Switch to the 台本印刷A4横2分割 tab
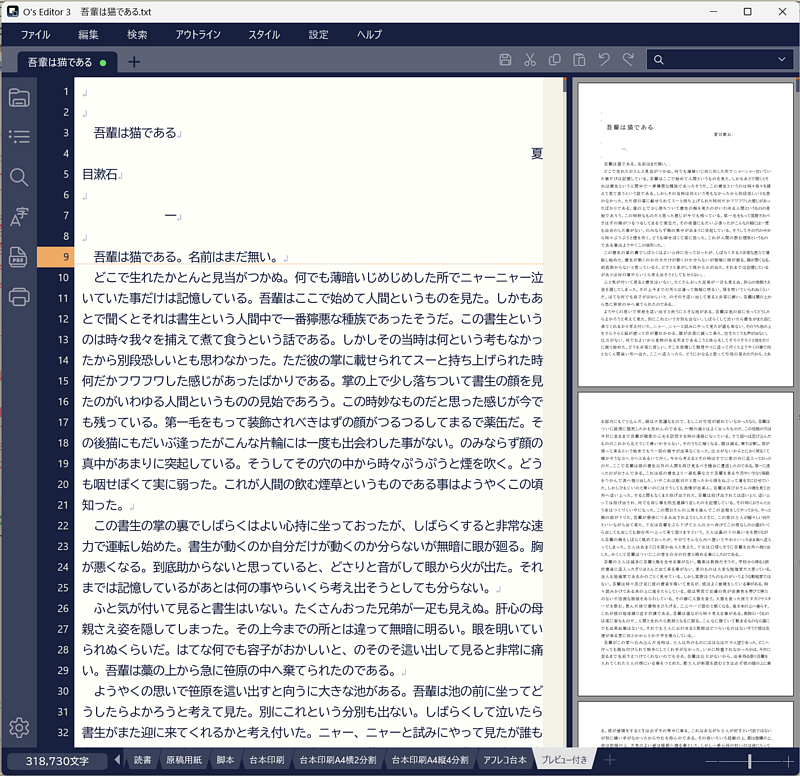Image resolution: width=800 pixels, height=776 pixels. click(338, 760)
